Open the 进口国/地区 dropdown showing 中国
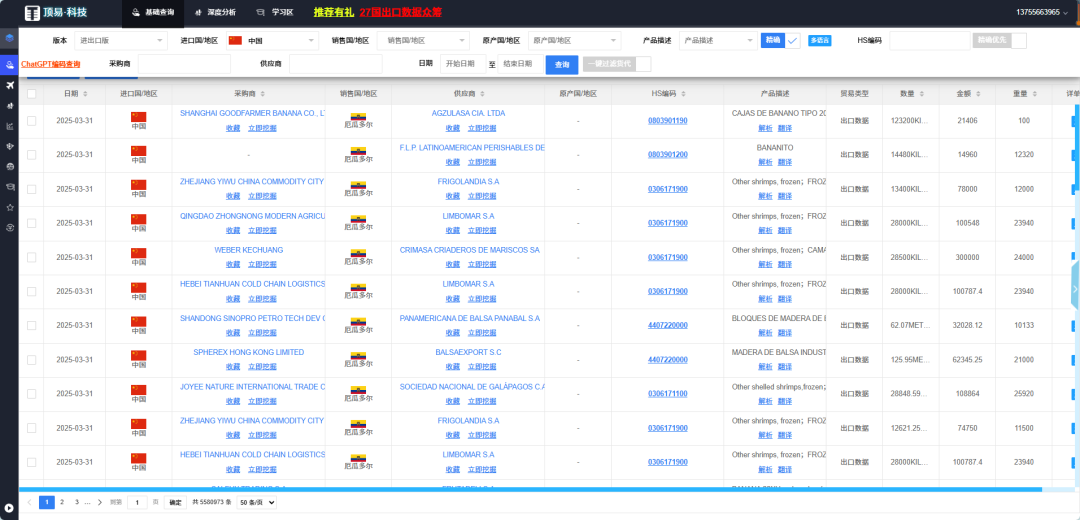1080x520 pixels. tap(271, 41)
